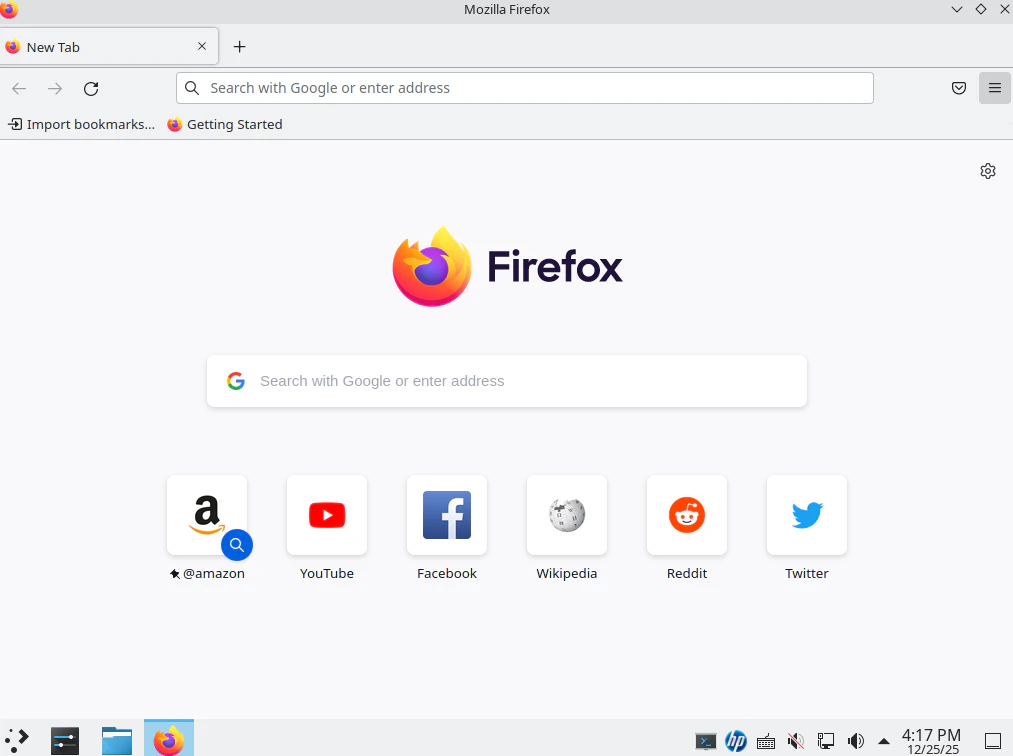Image resolution: width=1013 pixels, height=756 pixels.
Task: Open the HP tray icon
Action: click(x=736, y=741)
